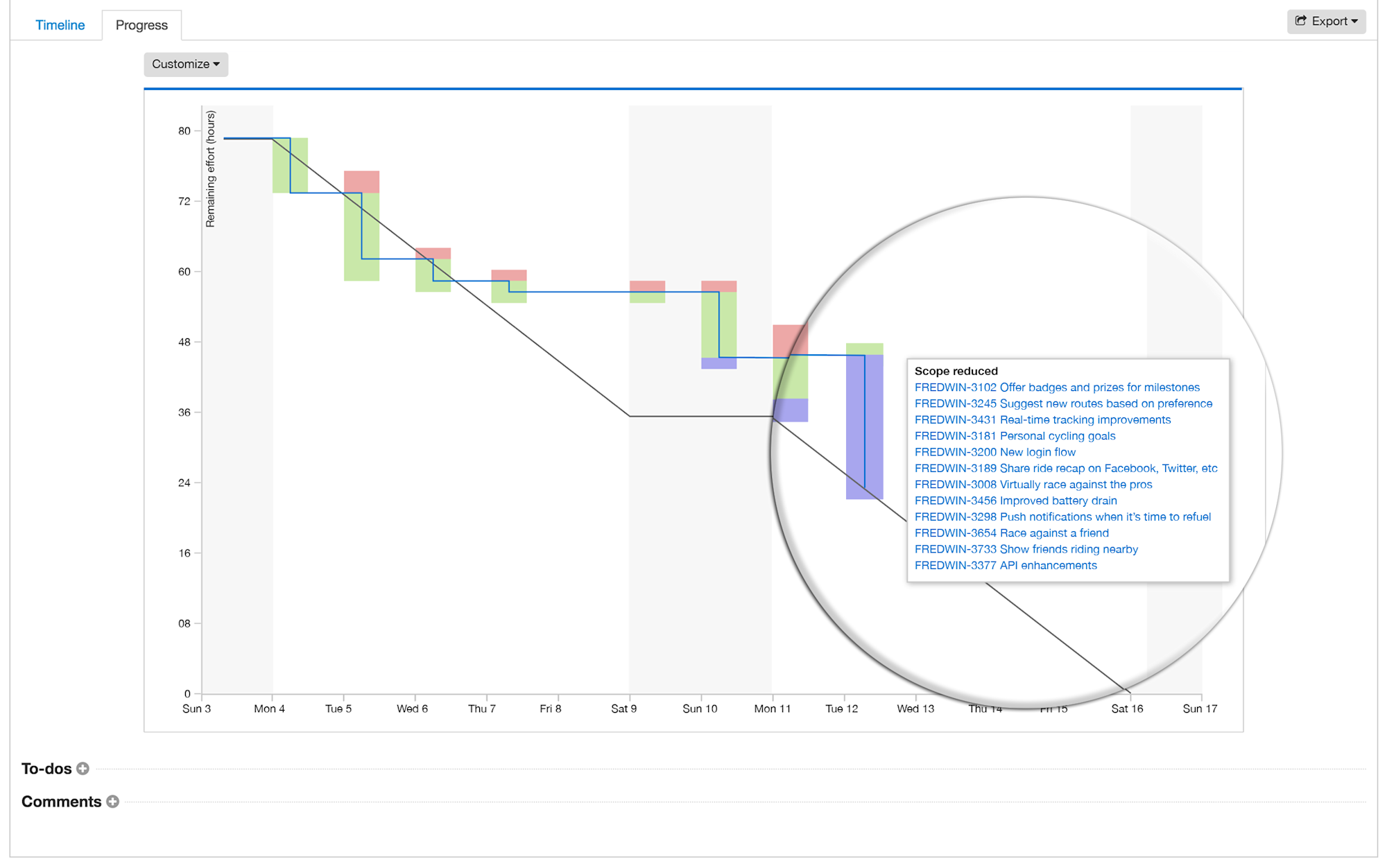
Task: Open FREDWIN-3245 Suggest new routes record
Action: [x=1064, y=403]
